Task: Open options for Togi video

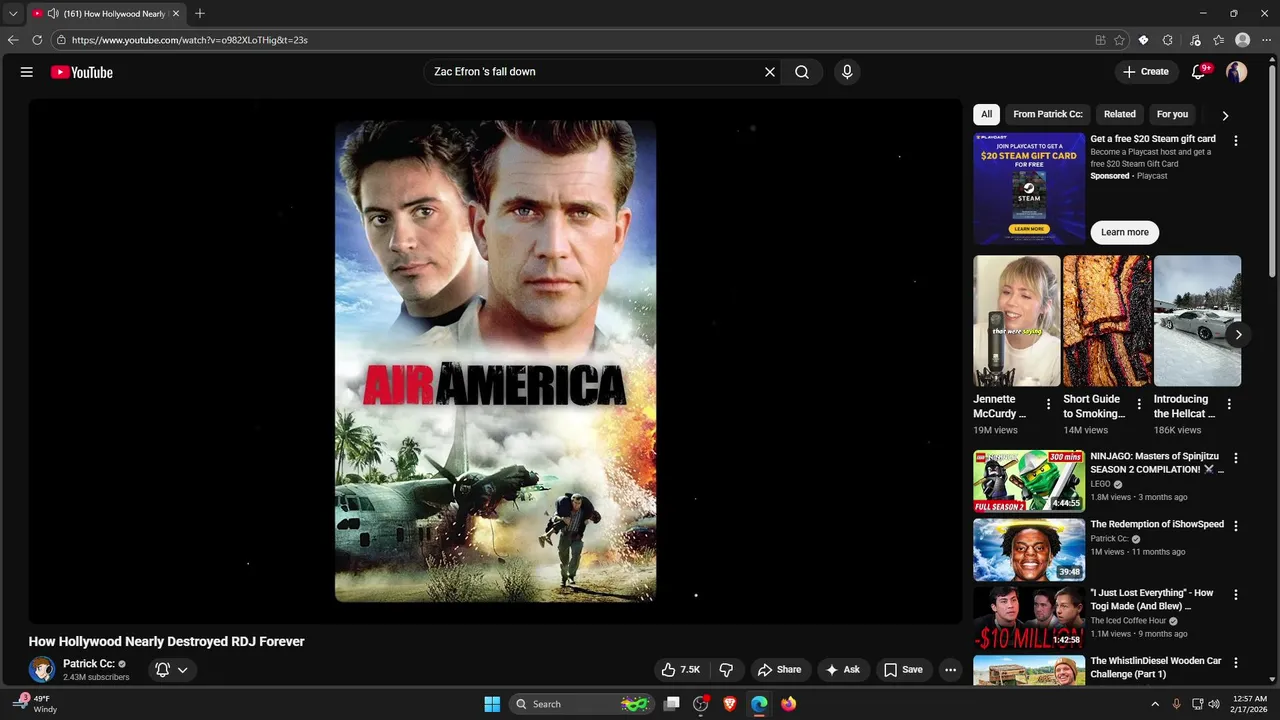Action: 1236,594
